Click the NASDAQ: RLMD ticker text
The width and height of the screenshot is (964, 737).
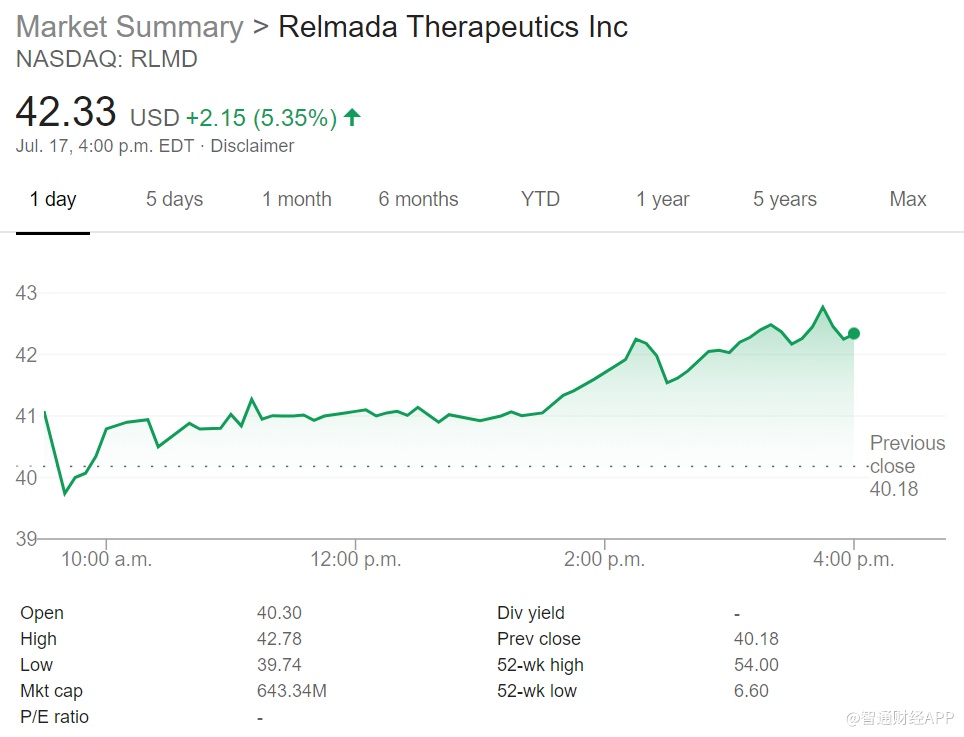tap(107, 59)
